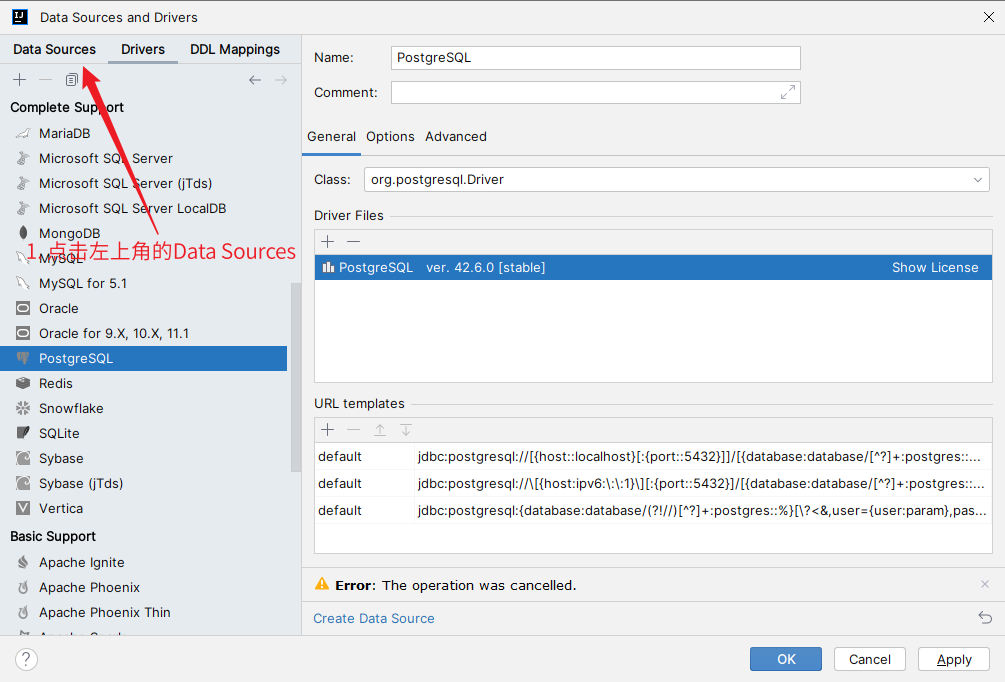Open the Class dropdown for org.postgresql.Driver
Screen dimensions: 1005x682
[x=978, y=180]
